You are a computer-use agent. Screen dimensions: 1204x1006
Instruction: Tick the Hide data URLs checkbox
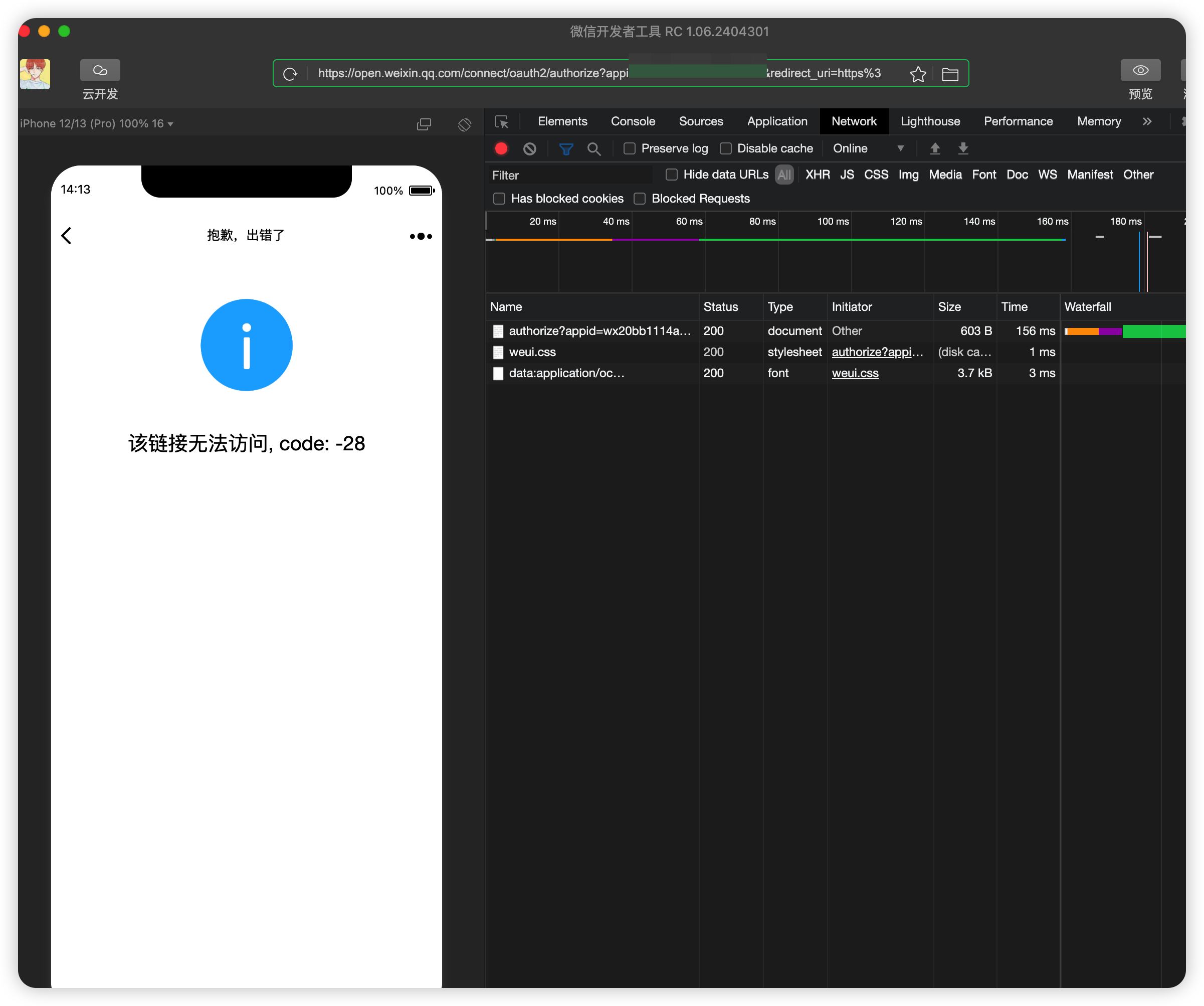coord(671,175)
